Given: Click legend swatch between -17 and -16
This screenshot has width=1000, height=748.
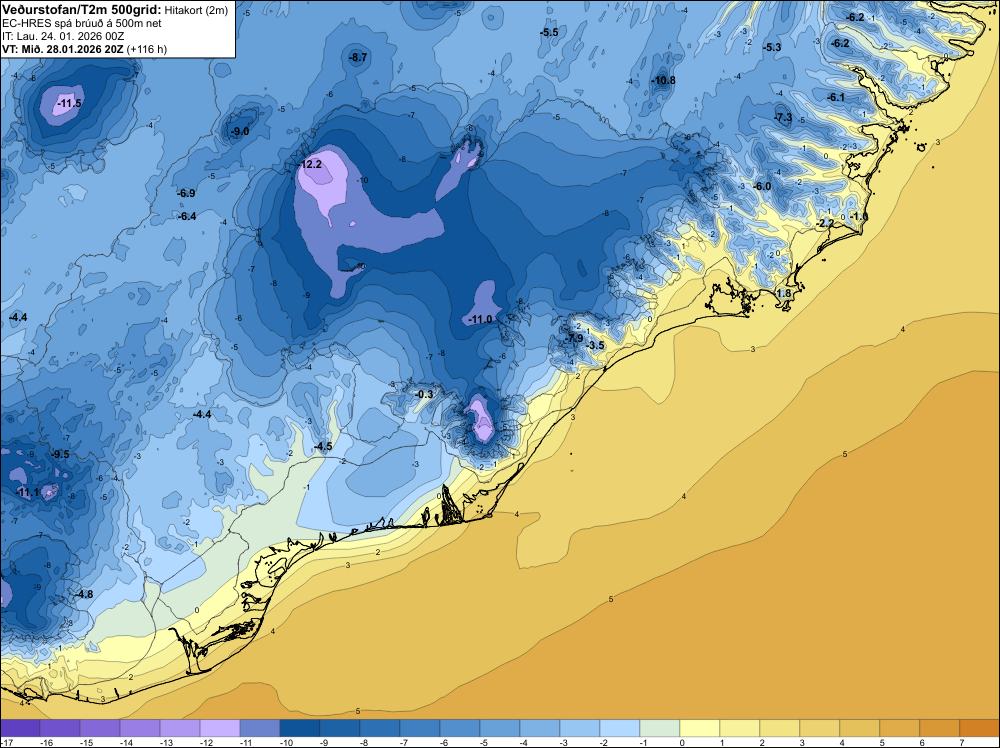Looking at the screenshot, I should click(20, 727).
